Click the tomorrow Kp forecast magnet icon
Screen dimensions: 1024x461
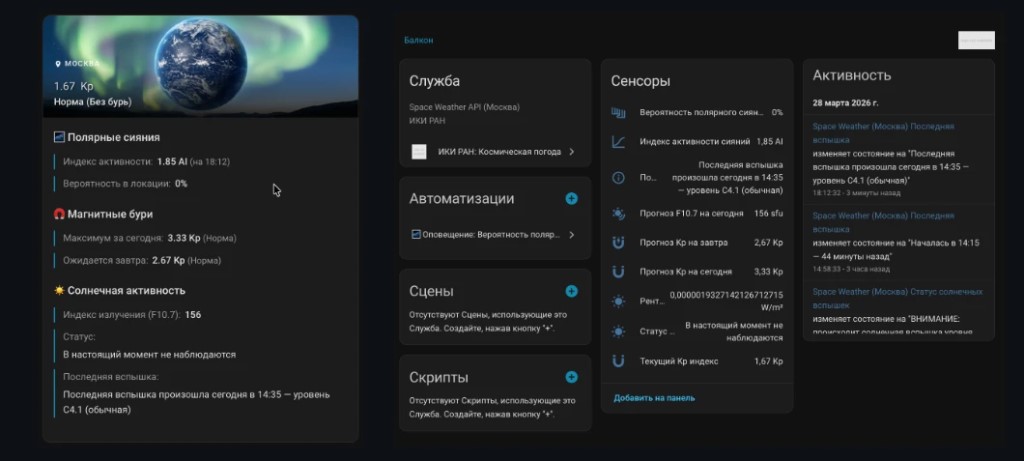pyautogui.click(x=618, y=242)
